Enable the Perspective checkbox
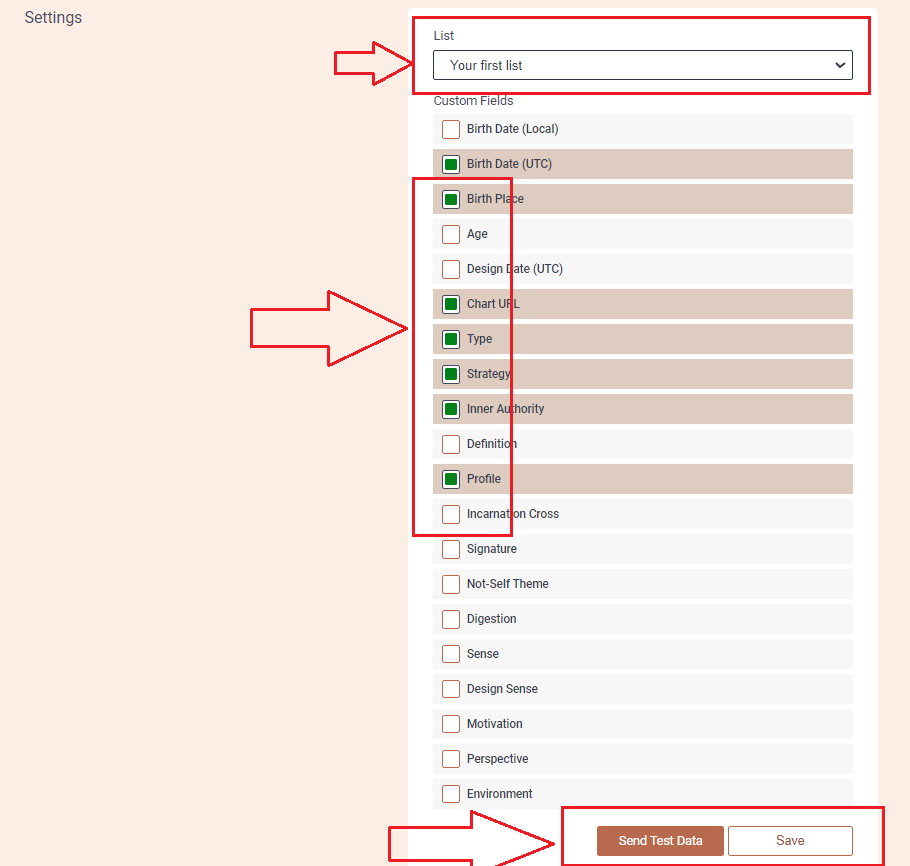910x866 pixels. (451, 759)
